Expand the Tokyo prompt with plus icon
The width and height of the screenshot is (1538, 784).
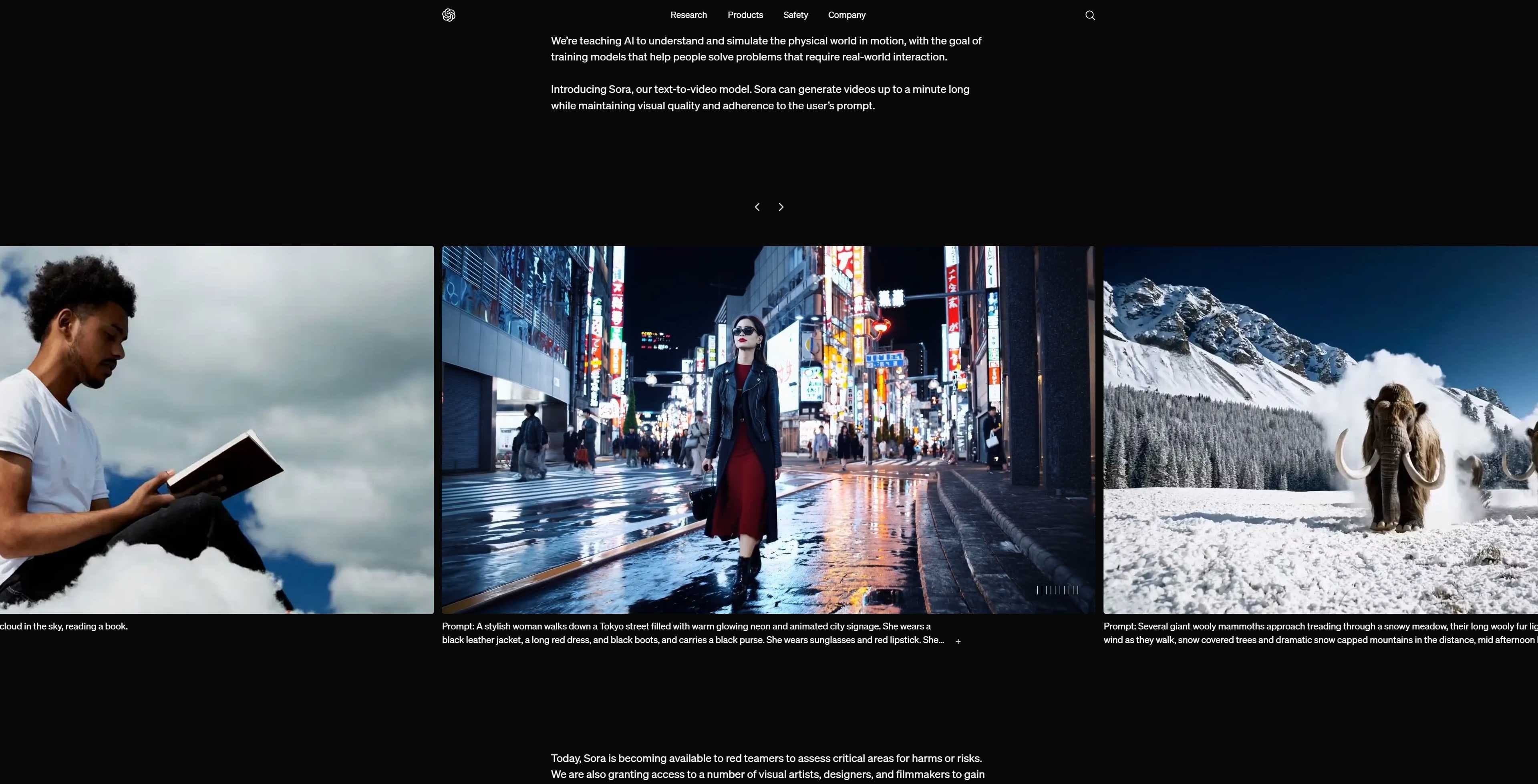pos(958,641)
